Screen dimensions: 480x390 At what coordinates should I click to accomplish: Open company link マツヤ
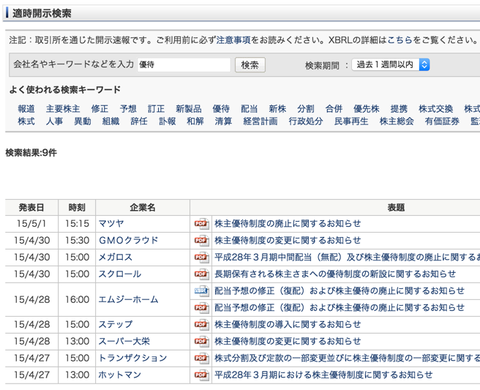[x=111, y=223]
